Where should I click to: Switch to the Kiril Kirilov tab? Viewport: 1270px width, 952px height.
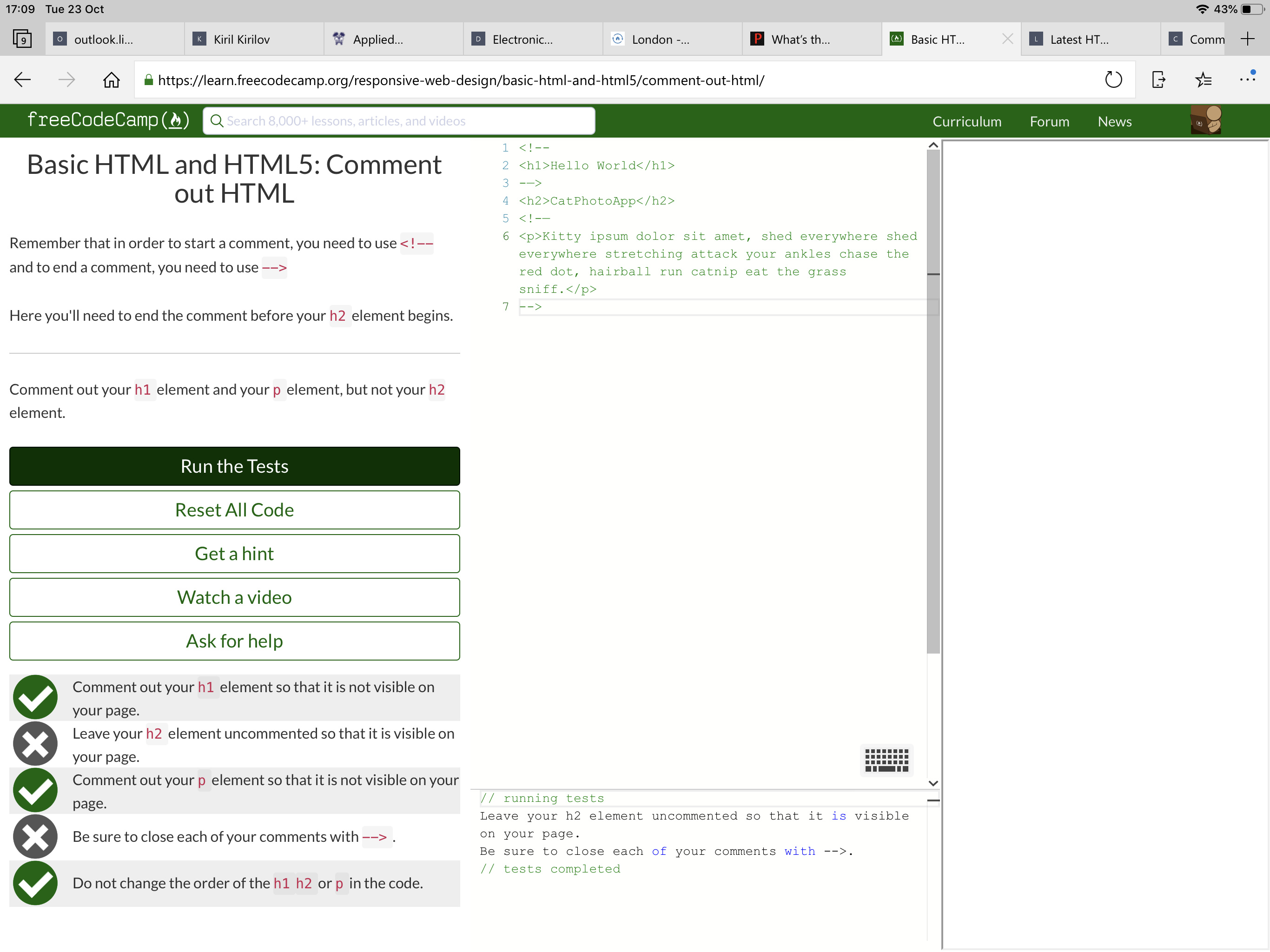click(x=241, y=39)
